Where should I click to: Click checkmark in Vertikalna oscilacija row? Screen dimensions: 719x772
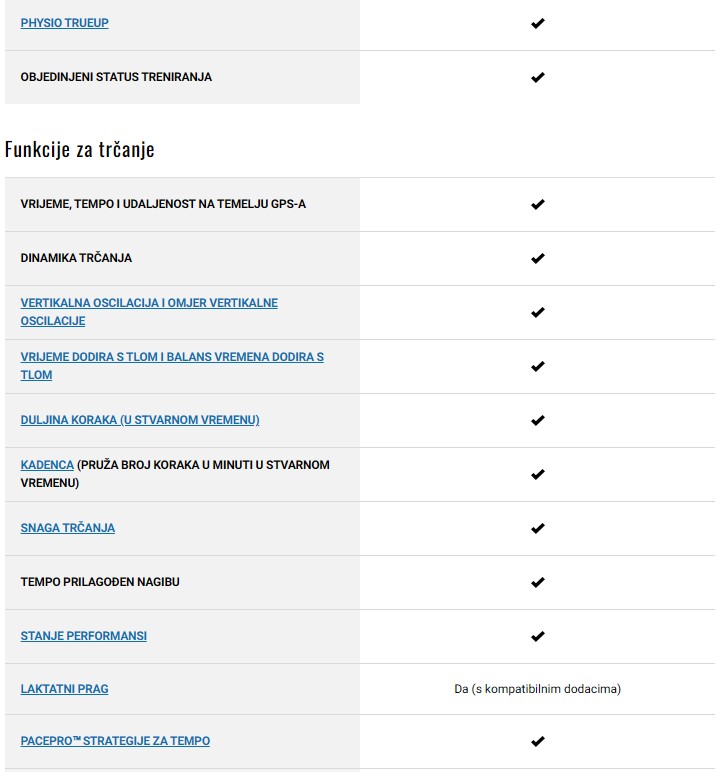point(537,312)
